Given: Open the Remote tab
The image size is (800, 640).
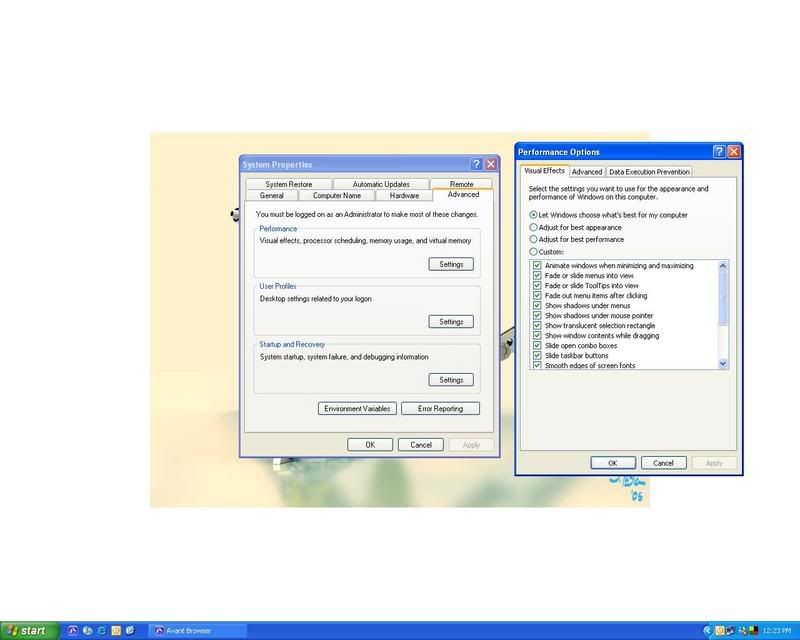Looking at the screenshot, I should (x=461, y=184).
